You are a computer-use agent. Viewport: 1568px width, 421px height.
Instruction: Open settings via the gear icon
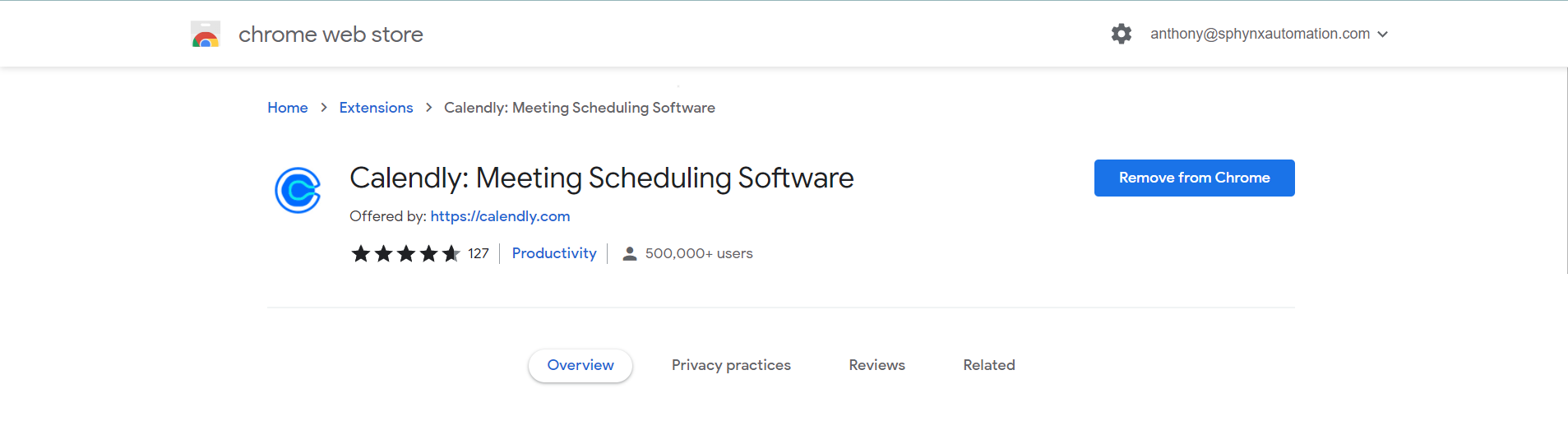[x=1122, y=34]
